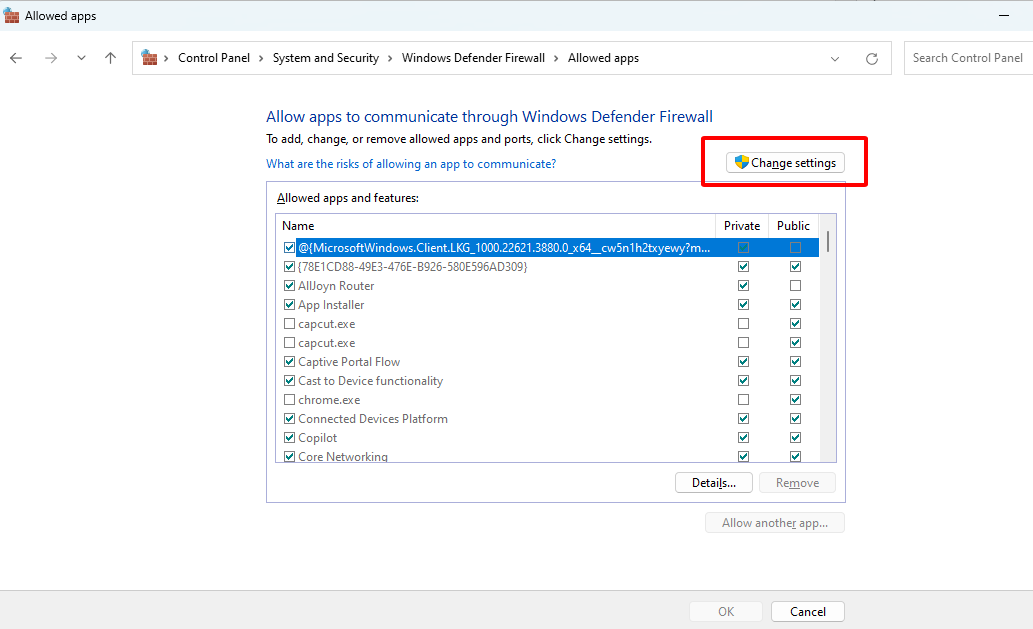Click Allowed apps breadcrumb
Screen dimensions: 1033x629
(603, 58)
